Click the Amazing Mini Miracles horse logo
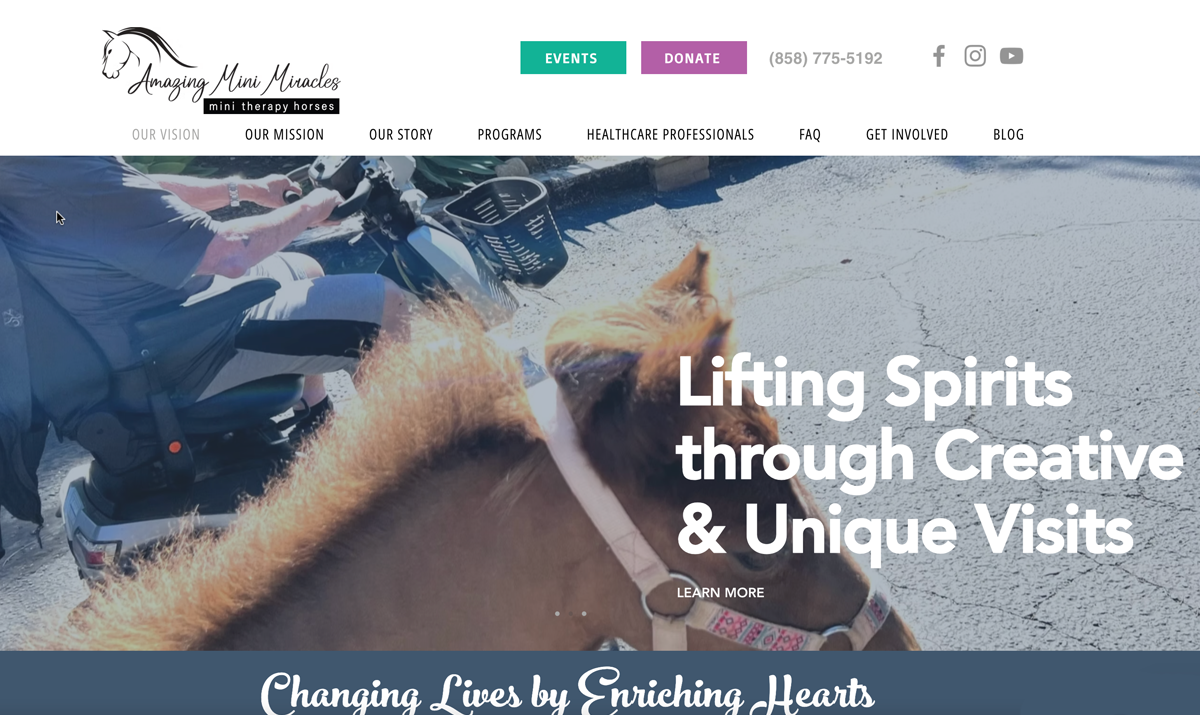 tap(221, 70)
